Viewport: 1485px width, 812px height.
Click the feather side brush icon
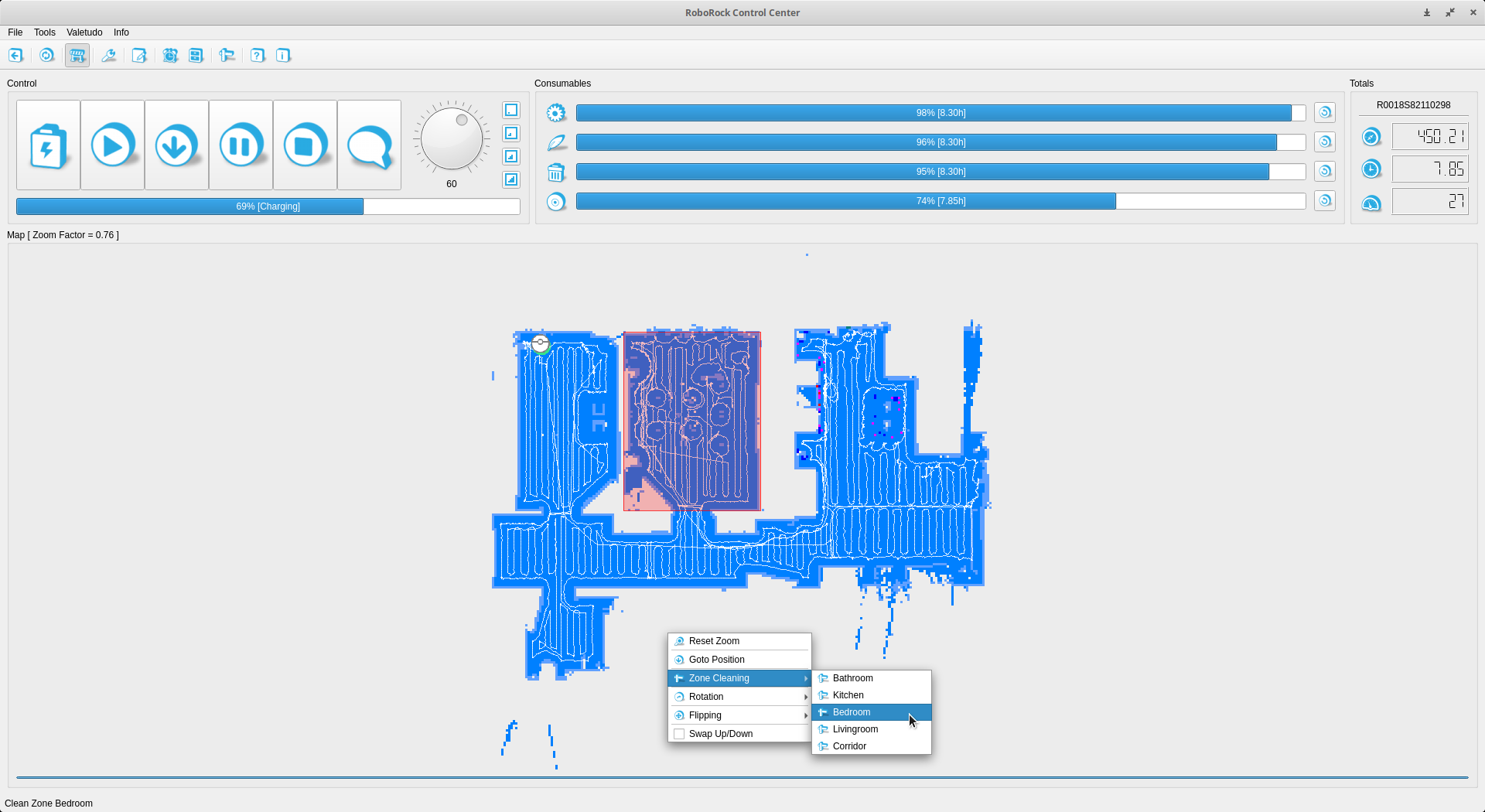[556, 142]
